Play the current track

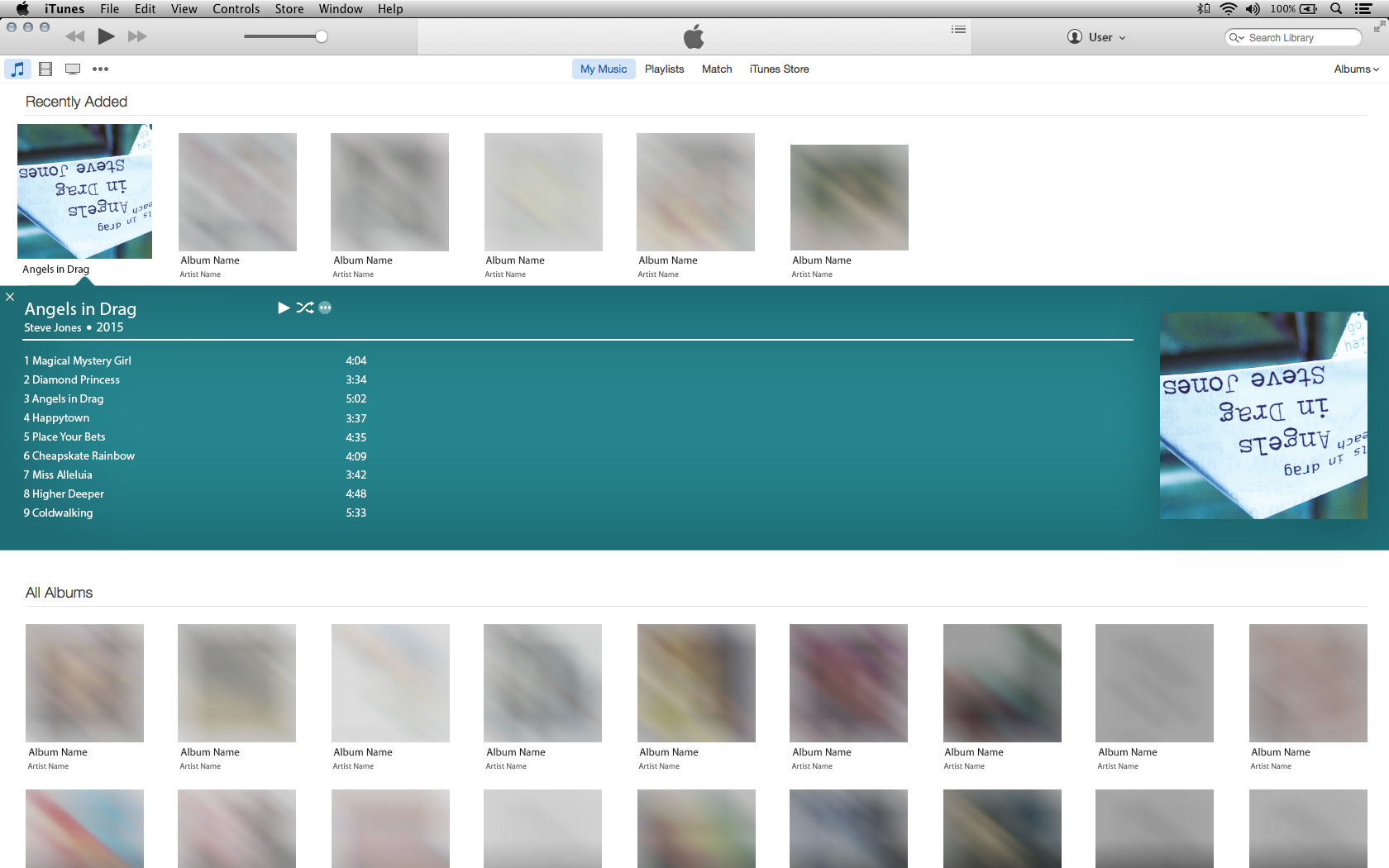click(106, 36)
